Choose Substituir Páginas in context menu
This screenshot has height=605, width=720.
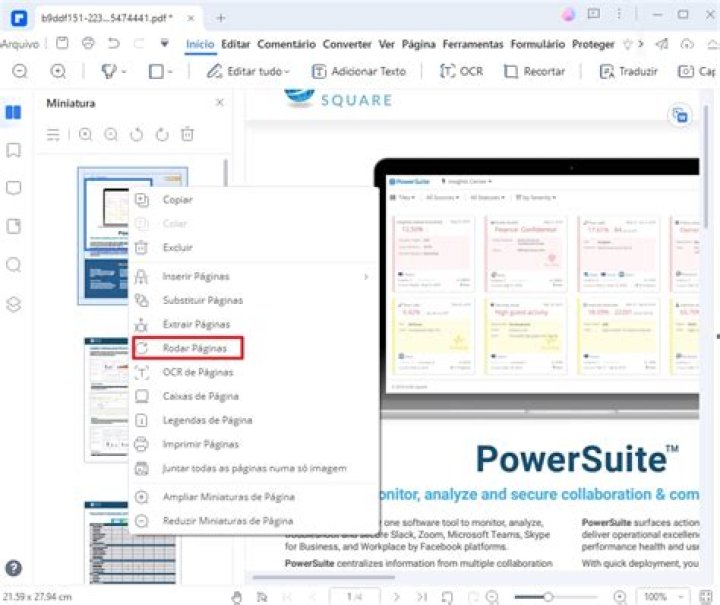(x=253, y=300)
